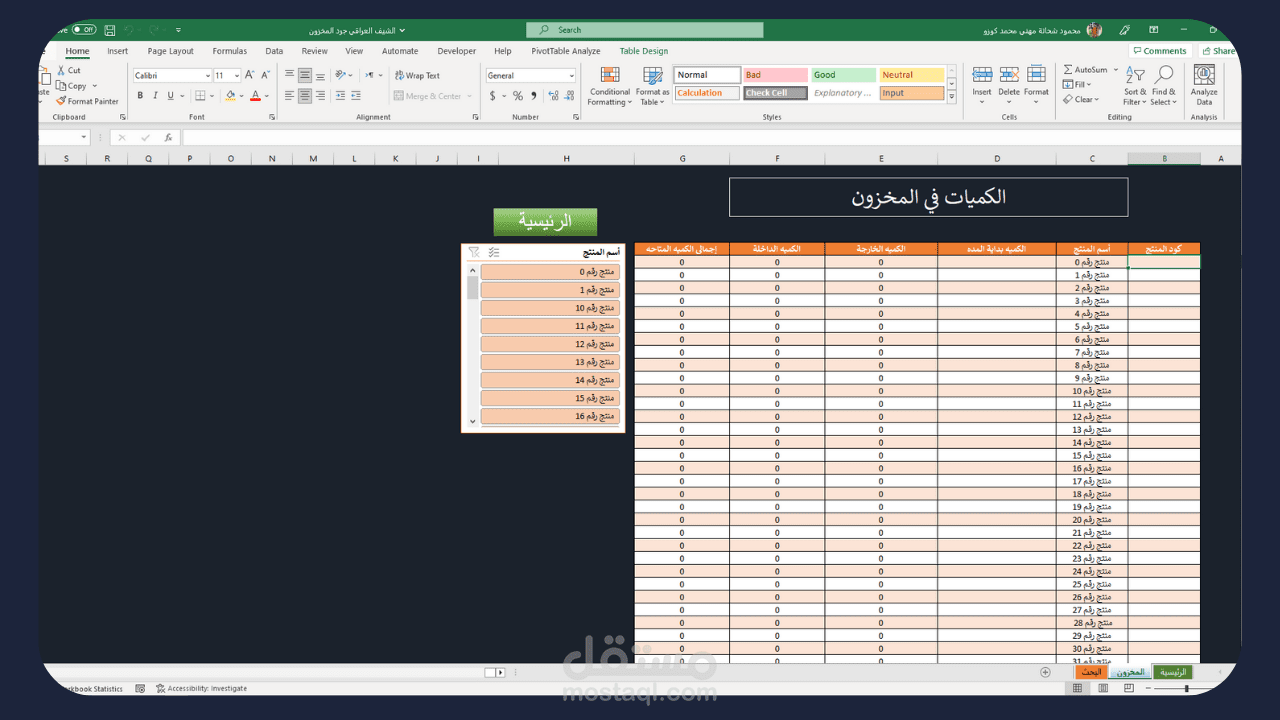
Task: Apply the red Font Color
Action: pos(255,96)
